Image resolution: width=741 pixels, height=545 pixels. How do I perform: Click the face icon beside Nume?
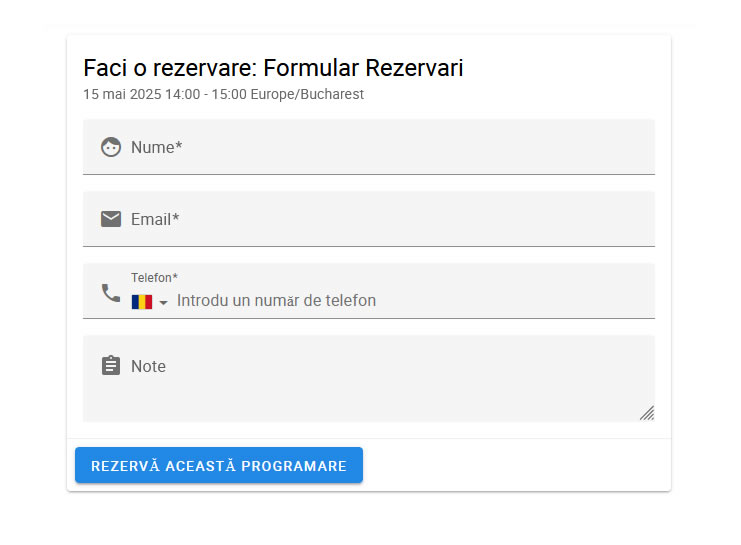point(111,147)
